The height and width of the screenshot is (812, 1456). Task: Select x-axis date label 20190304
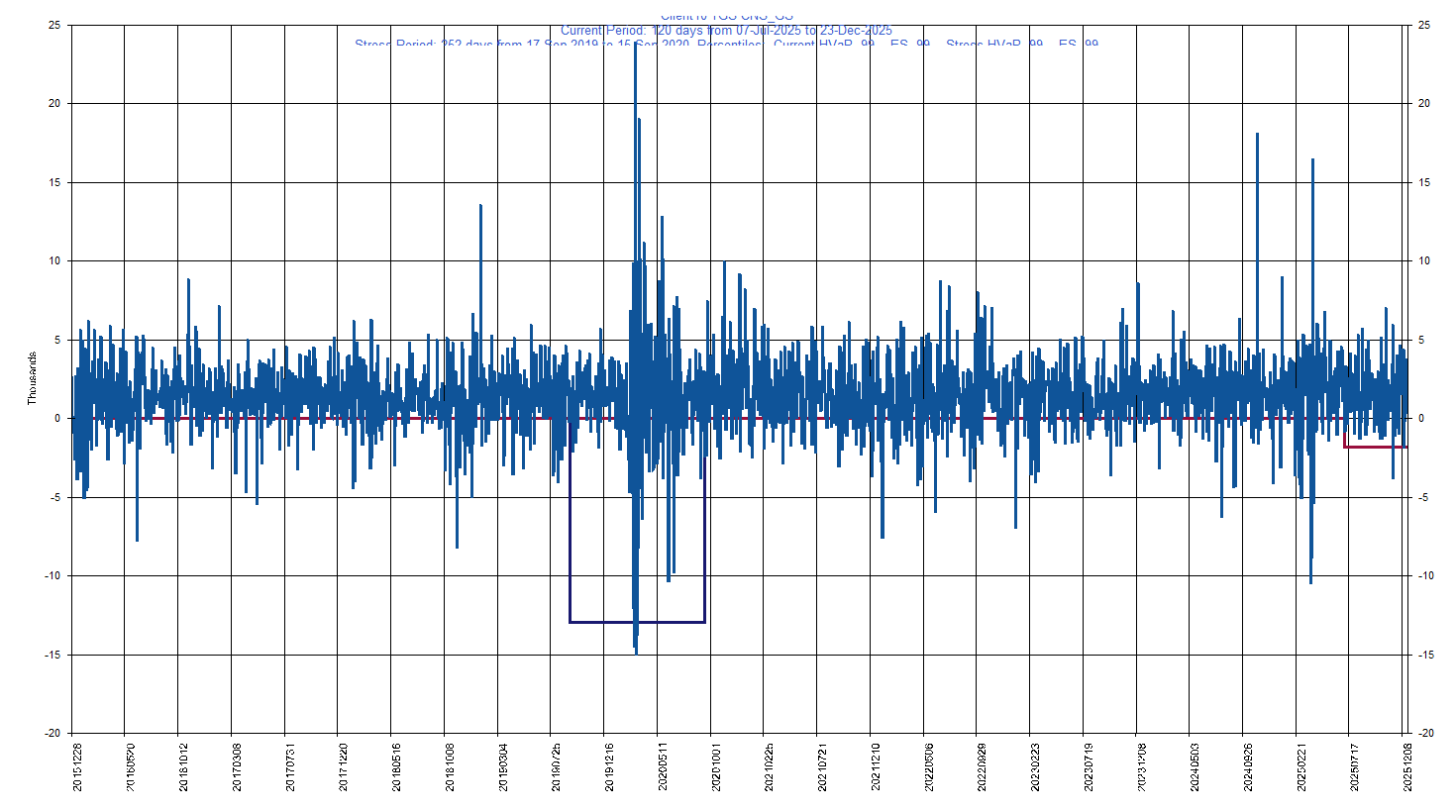[x=504, y=767]
